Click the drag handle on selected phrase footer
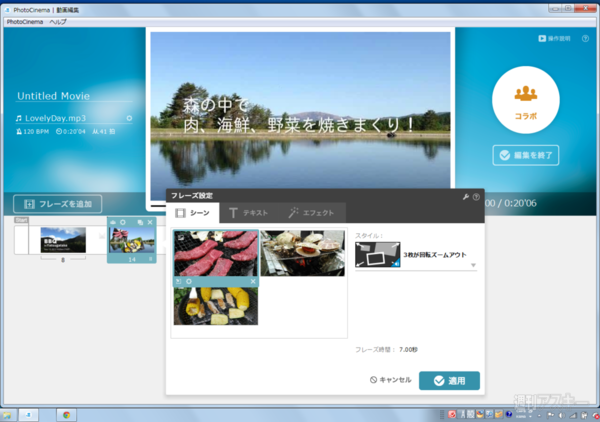 (x=150, y=259)
